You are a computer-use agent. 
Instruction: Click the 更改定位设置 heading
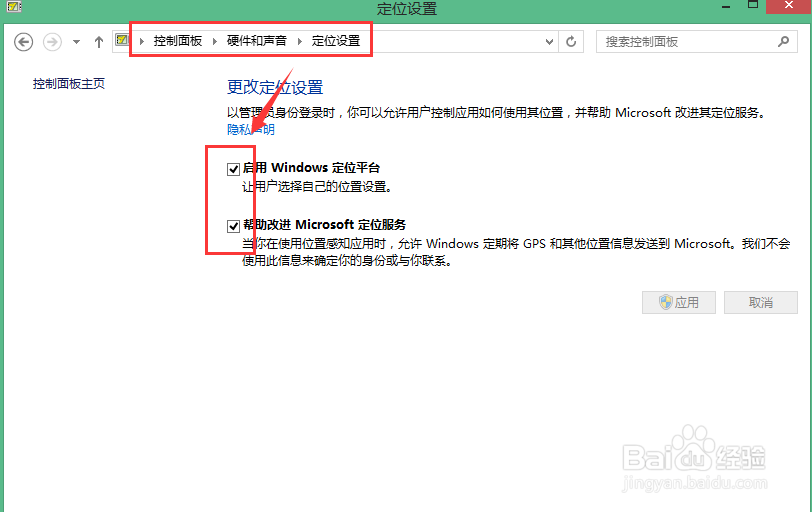(x=275, y=87)
